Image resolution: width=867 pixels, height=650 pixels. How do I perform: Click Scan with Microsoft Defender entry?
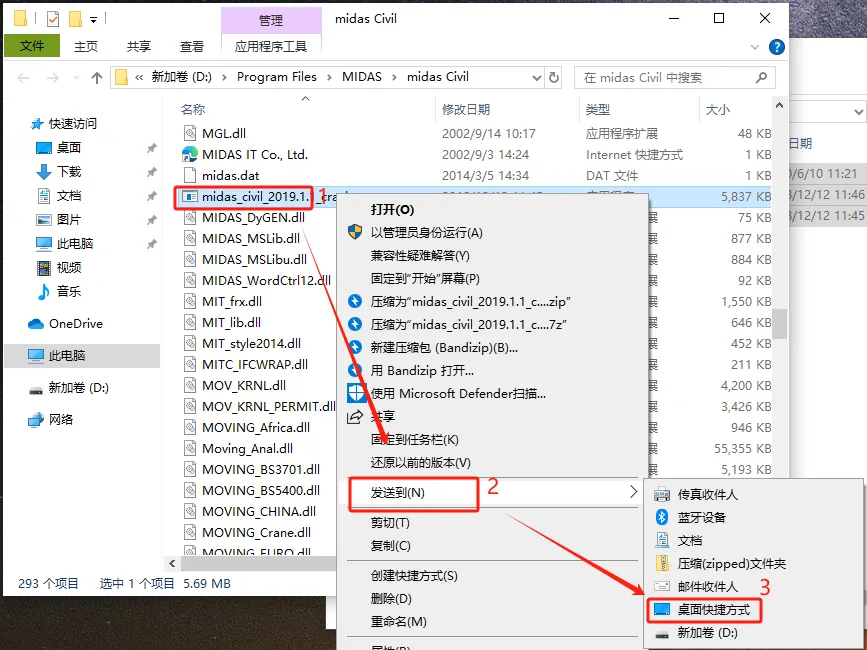click(458, 394)
